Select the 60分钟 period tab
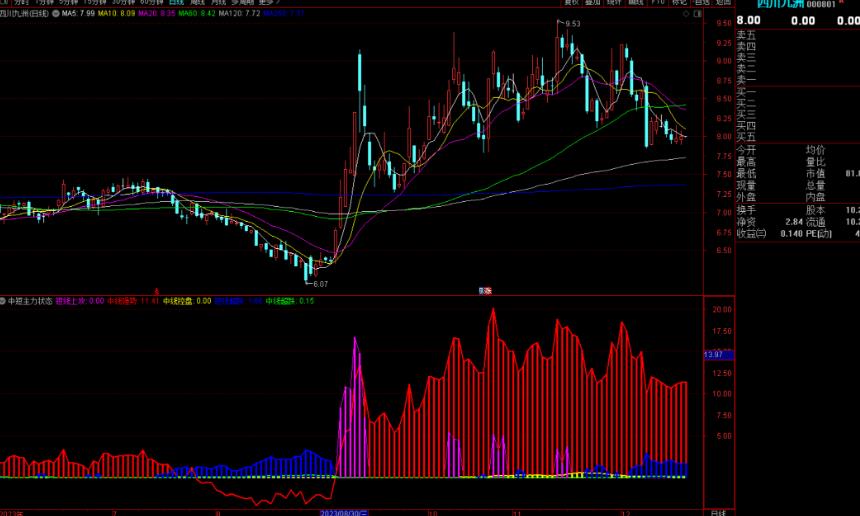Image resolution: width=860 pixels, height=516 pixels. 152,2
